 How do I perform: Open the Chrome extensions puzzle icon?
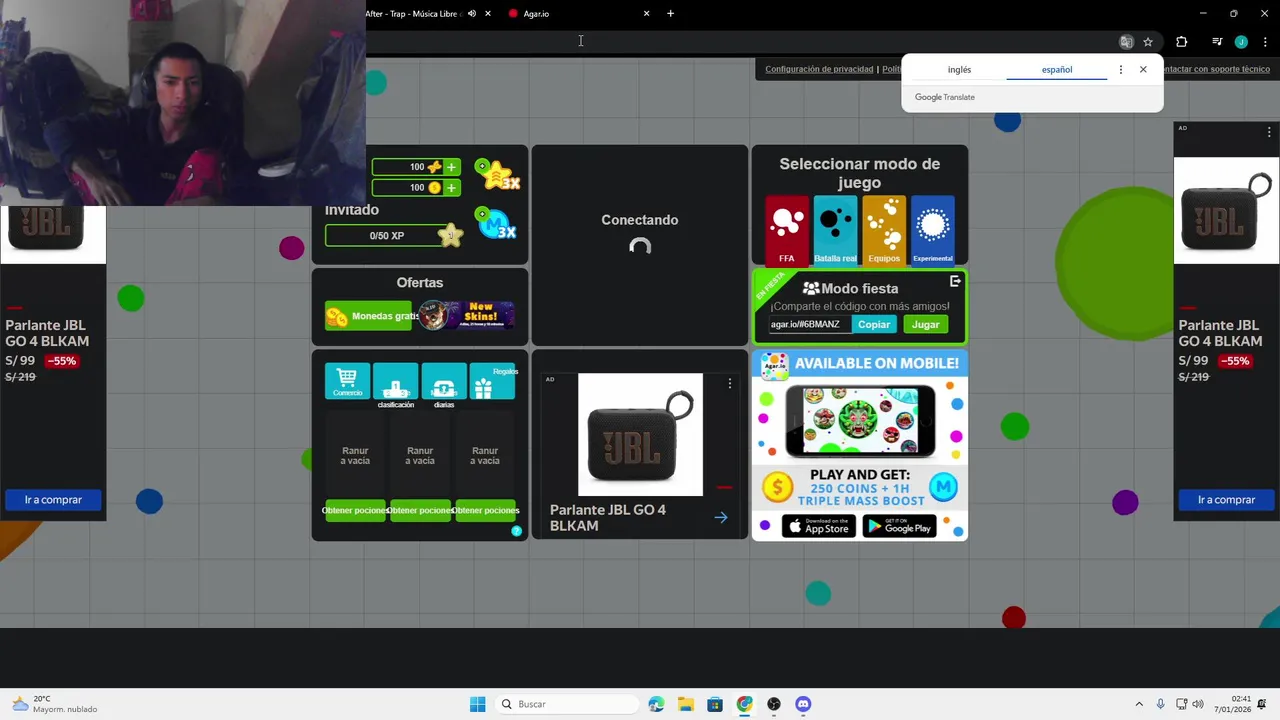[x=1182, y=42]
